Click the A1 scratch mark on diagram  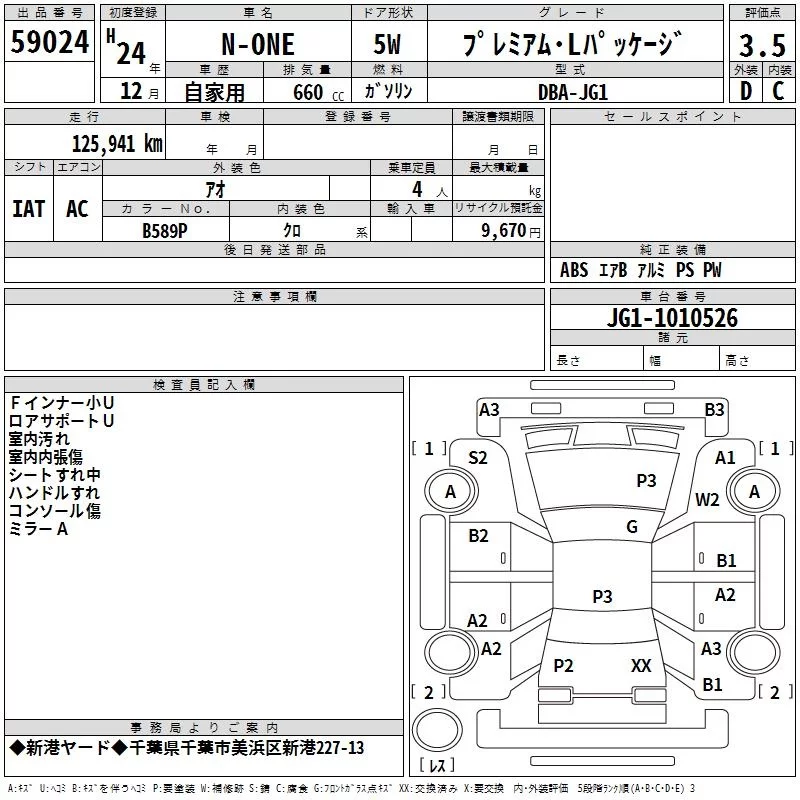tap(725, 458)
